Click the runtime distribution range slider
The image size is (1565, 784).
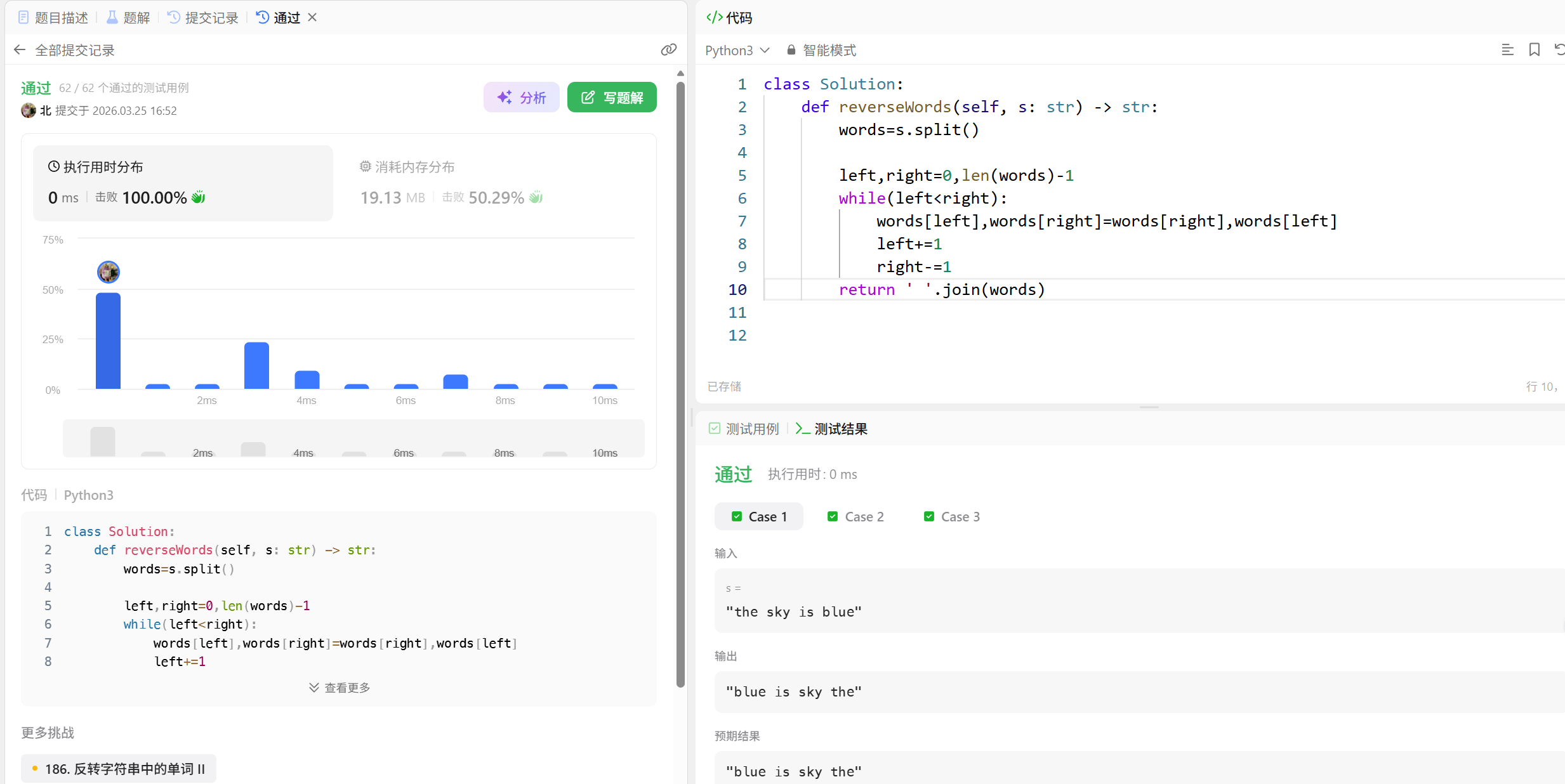click(353, 439)
